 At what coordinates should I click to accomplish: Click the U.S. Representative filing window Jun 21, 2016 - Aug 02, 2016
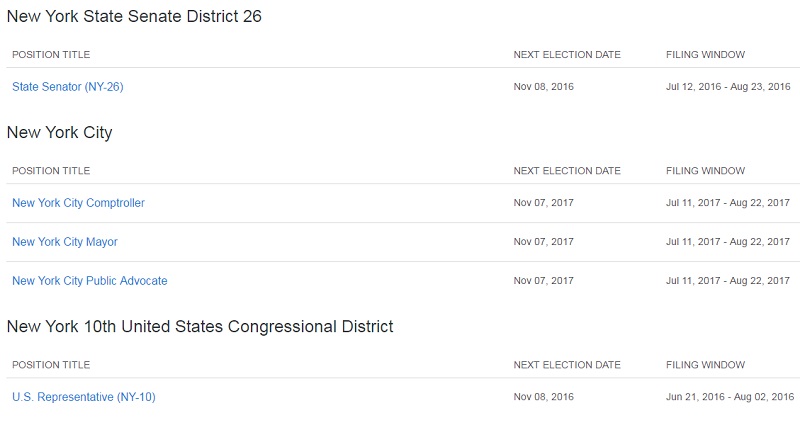point(730,397)
